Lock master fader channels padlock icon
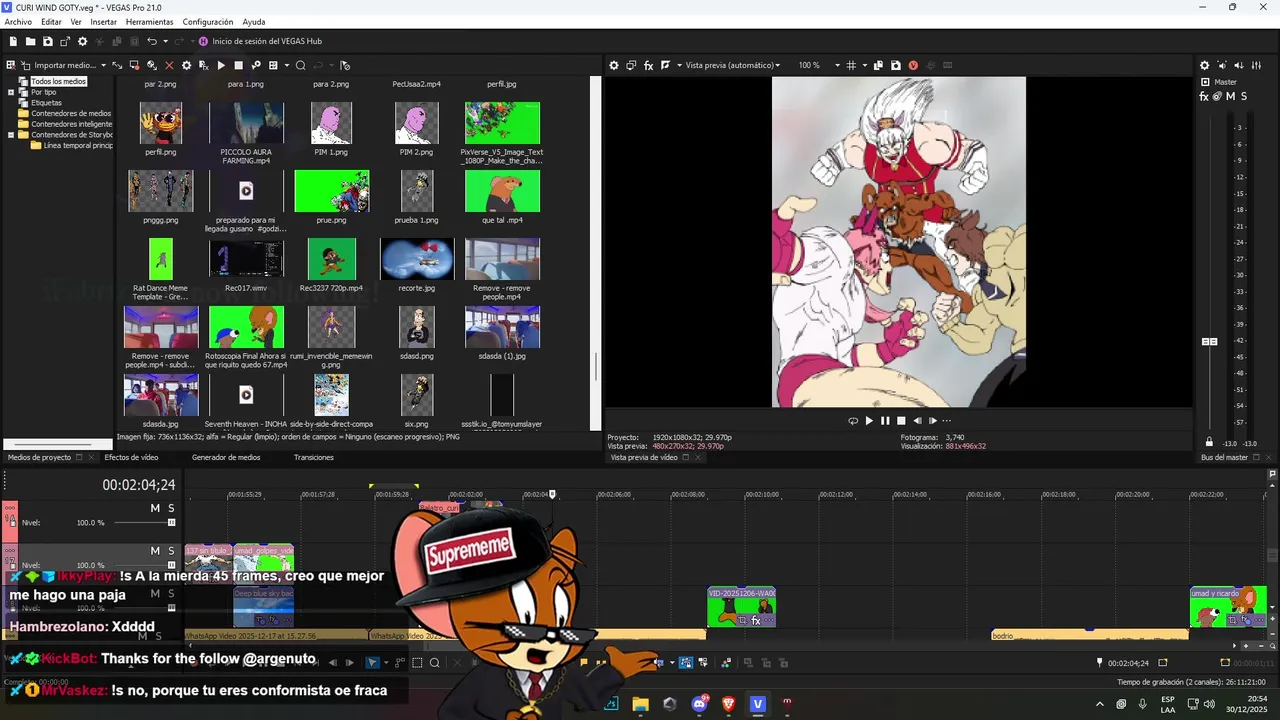 tap(1209, 442)
